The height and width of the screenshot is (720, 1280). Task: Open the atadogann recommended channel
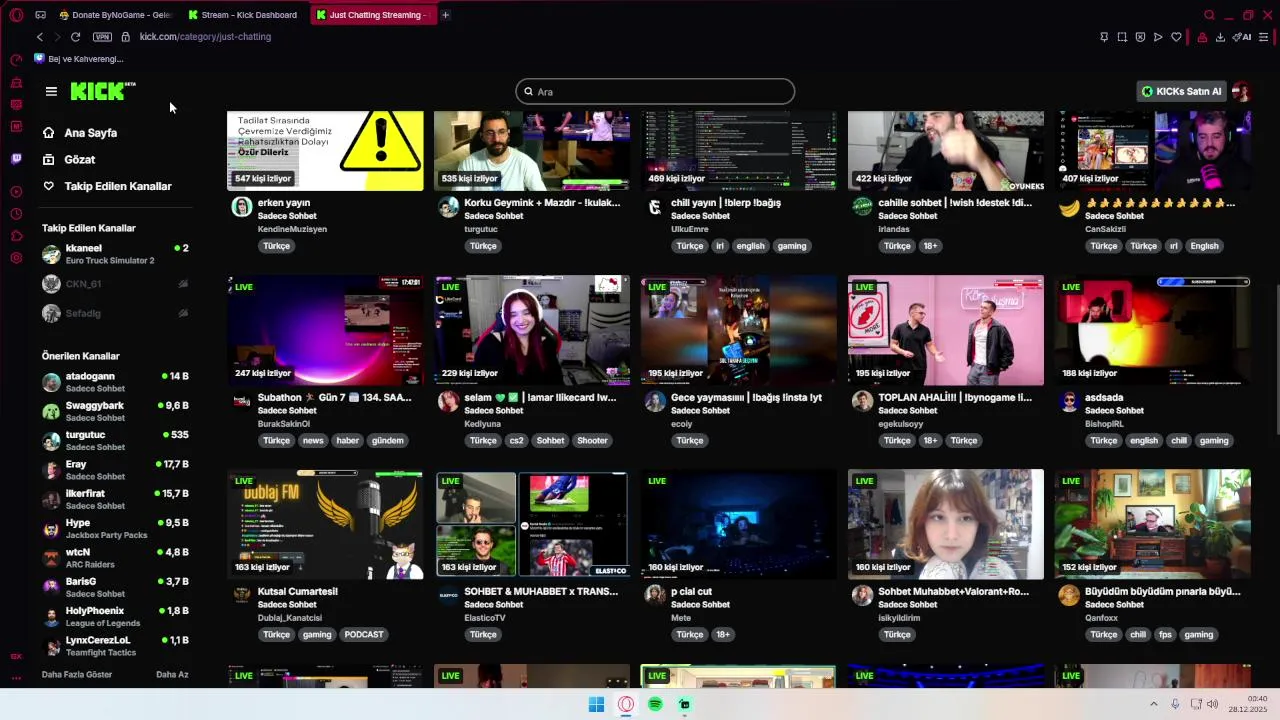coord(115,382)
